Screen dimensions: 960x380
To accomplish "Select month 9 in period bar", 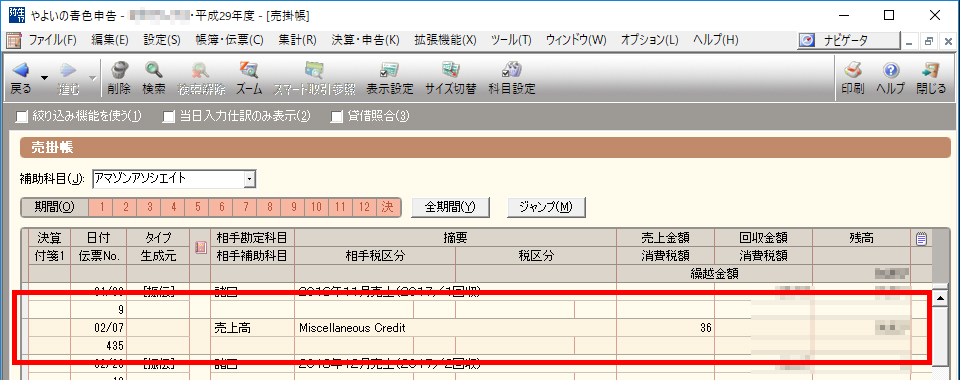I will coord(293,207).
